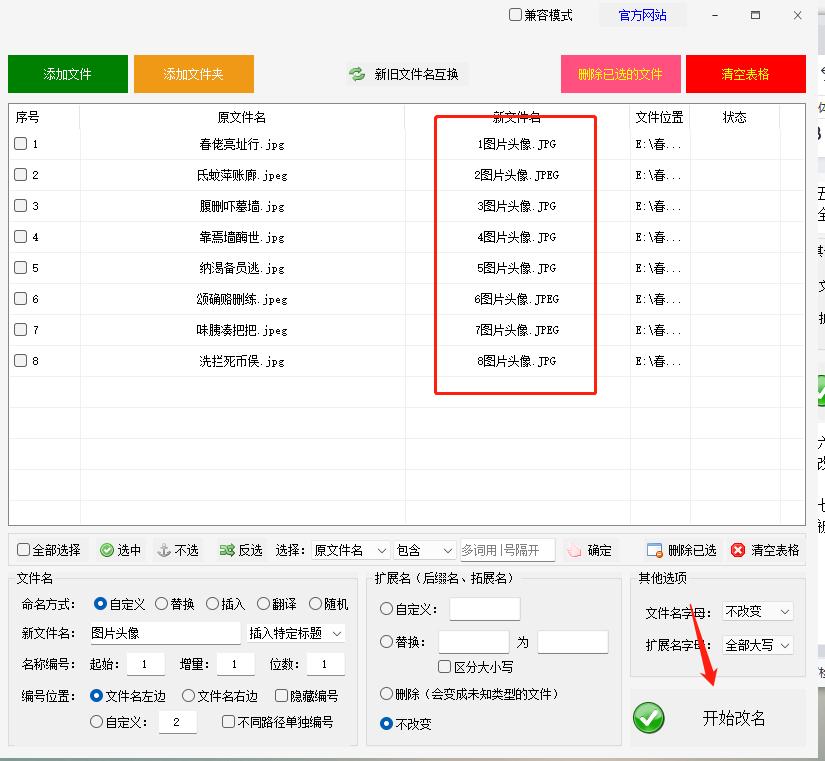Expand the 插入特定标题 dropdown
This screenshot has width=825, height=761.
click(x=296, y=633)
